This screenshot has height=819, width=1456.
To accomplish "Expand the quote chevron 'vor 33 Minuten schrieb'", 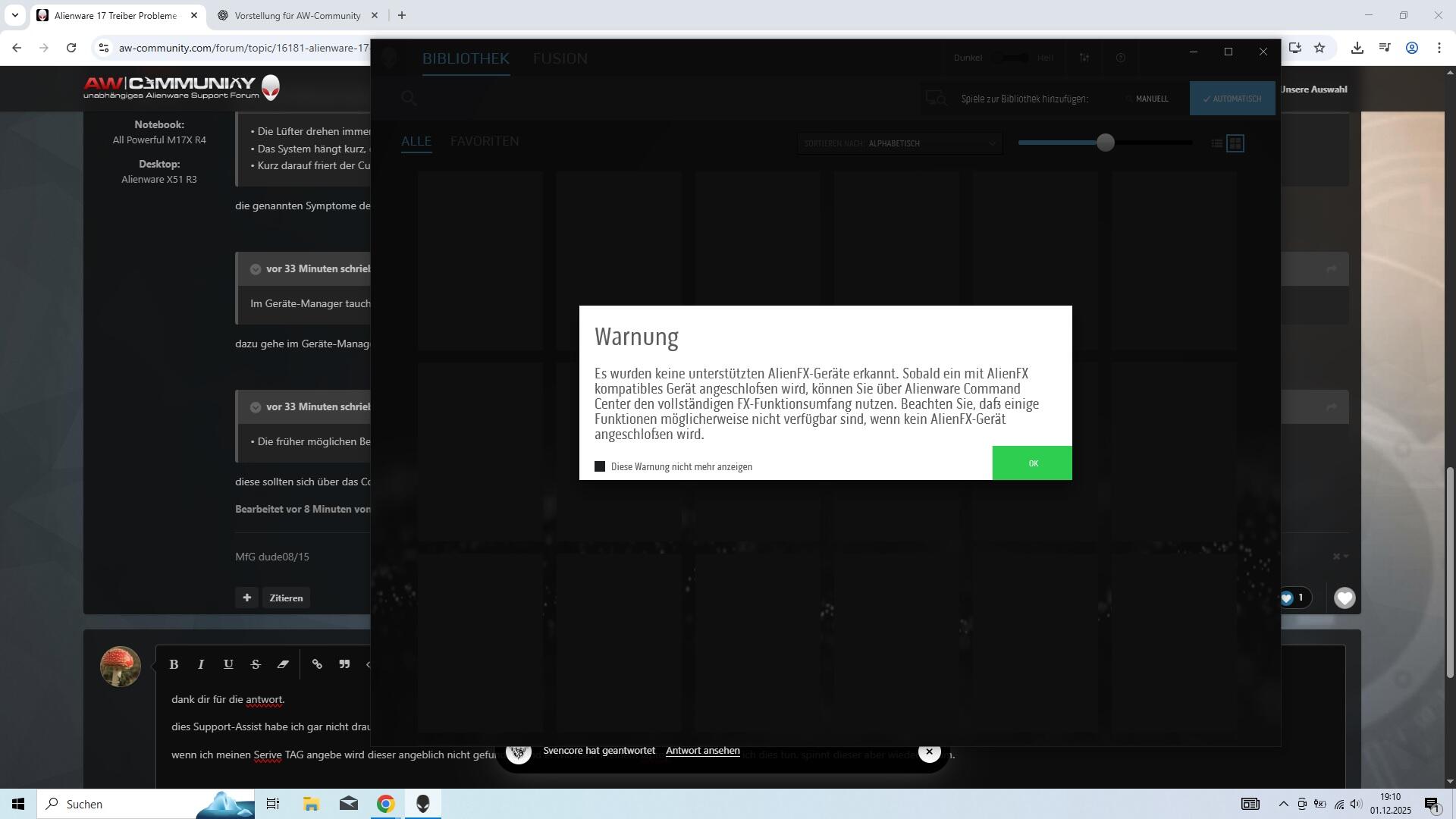I will [x=256, y=269].
